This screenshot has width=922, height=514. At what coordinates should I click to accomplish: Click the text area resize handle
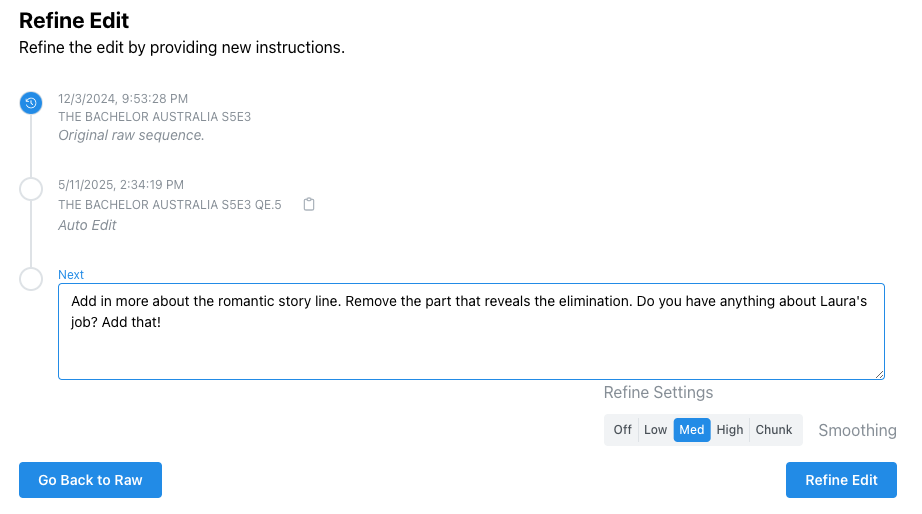[x=879, y=374]
